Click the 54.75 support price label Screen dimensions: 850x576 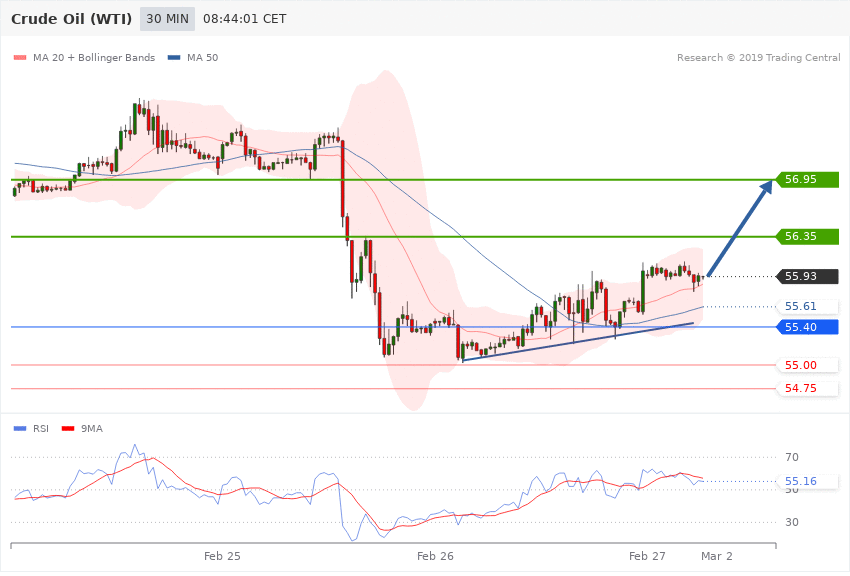808,389
